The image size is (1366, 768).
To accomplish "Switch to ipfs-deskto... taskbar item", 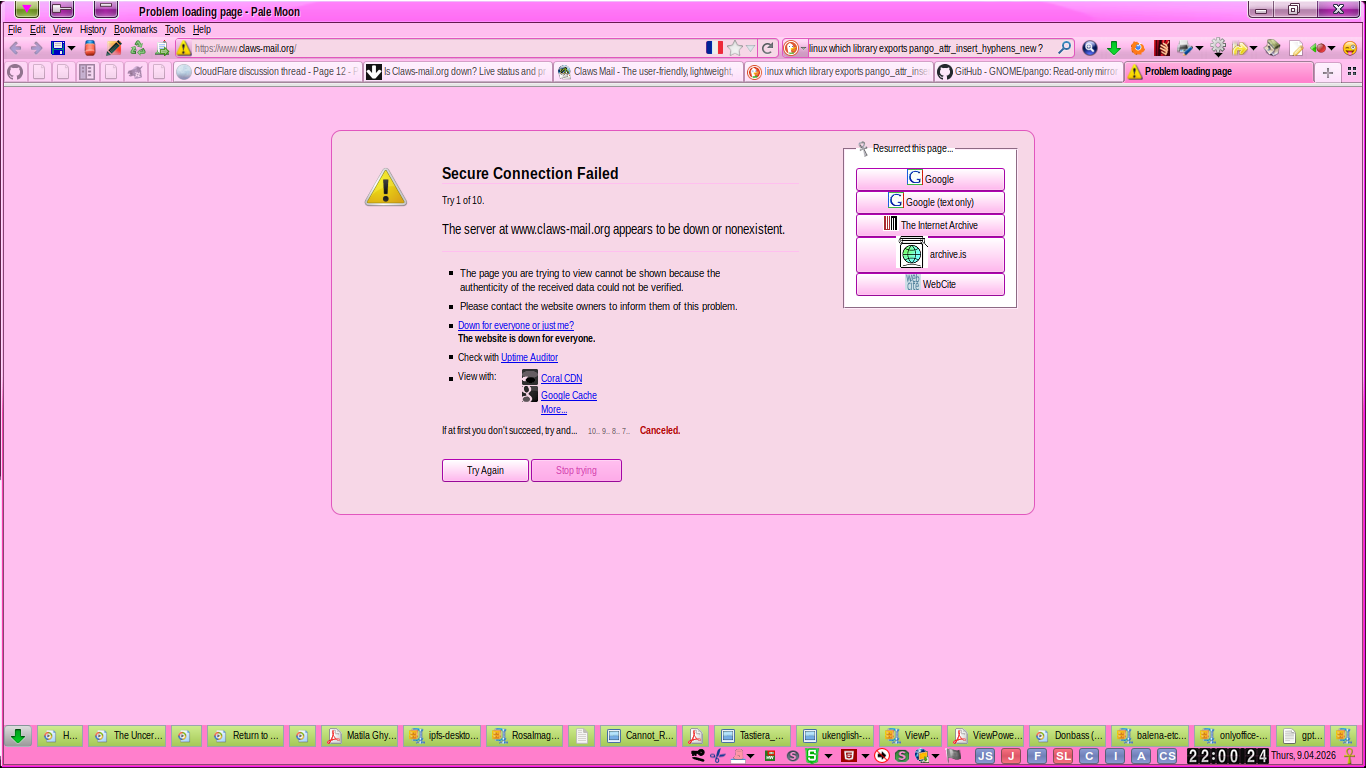I will click(x=443, y=735).
